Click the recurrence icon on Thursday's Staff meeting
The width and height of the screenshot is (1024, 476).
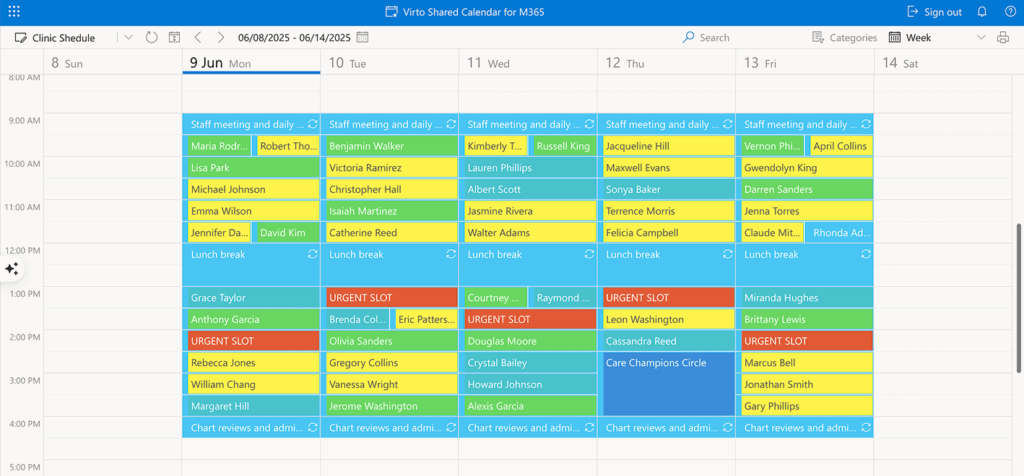[728, 124]
